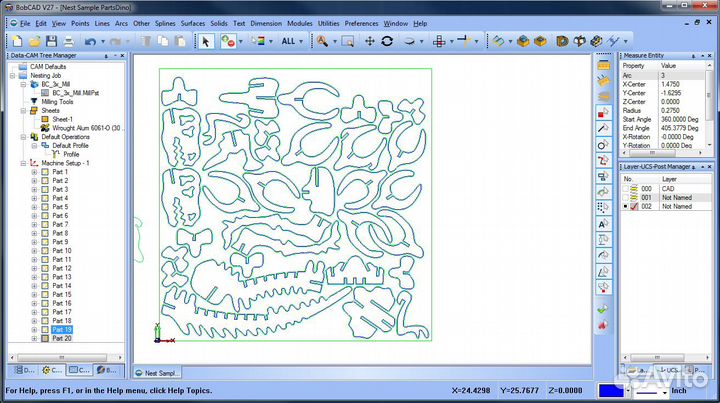Screen dimensions: 720x403
Task: Activate the Select arrow cursor tool
Action: (205, 41)
